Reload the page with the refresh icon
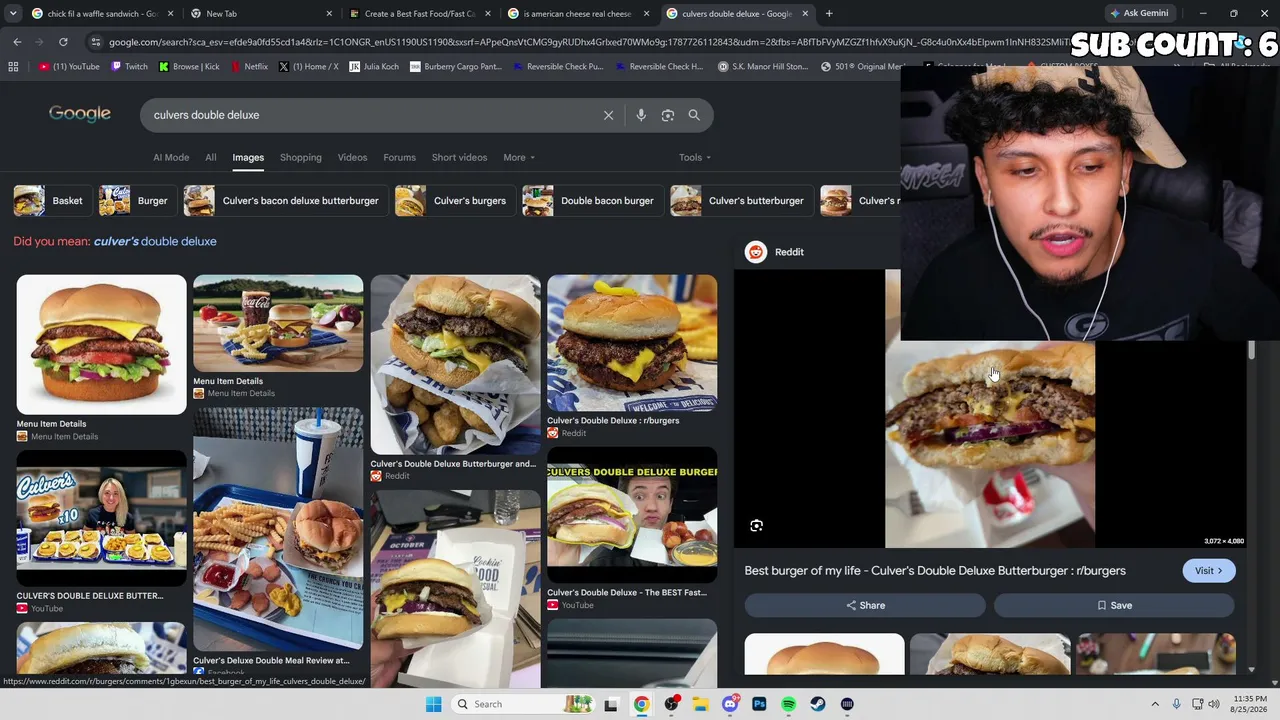This screenshot has height=720, width=1280. click(x=63, y=42)
